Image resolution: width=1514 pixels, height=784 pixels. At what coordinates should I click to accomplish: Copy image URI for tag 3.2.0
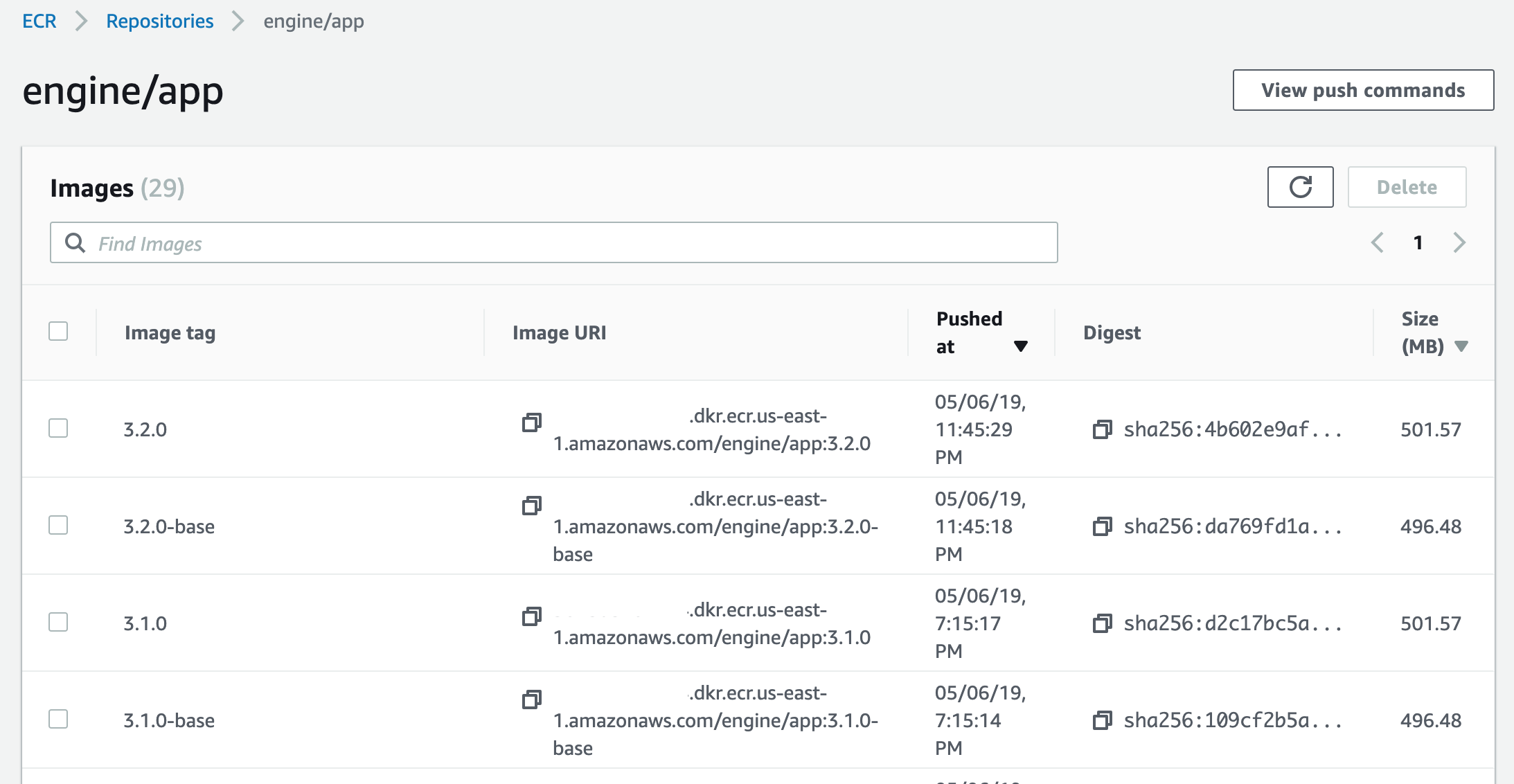point(531,422)
